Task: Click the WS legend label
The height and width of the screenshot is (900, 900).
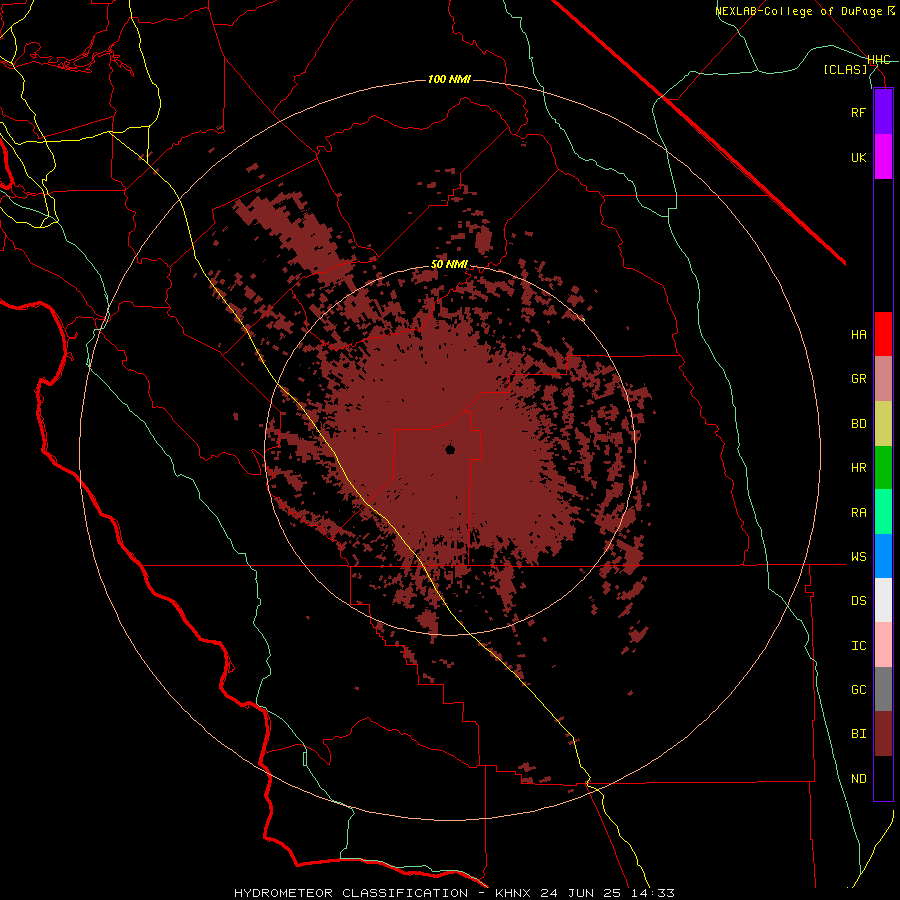Action: pyautogui.click(x=858, y=557)
